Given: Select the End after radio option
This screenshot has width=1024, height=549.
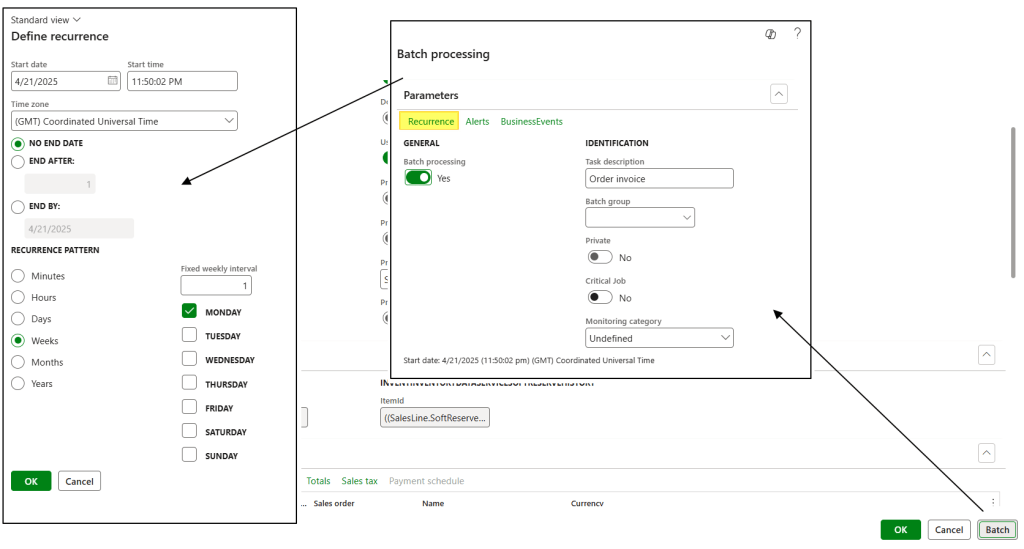Looking at the screenshot, I should point(17,161).
